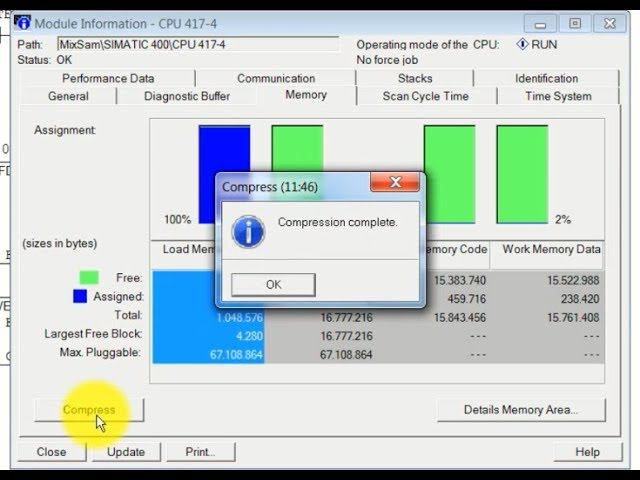
Task: Click the blue Assigned legend swatch
Action: 80,296
